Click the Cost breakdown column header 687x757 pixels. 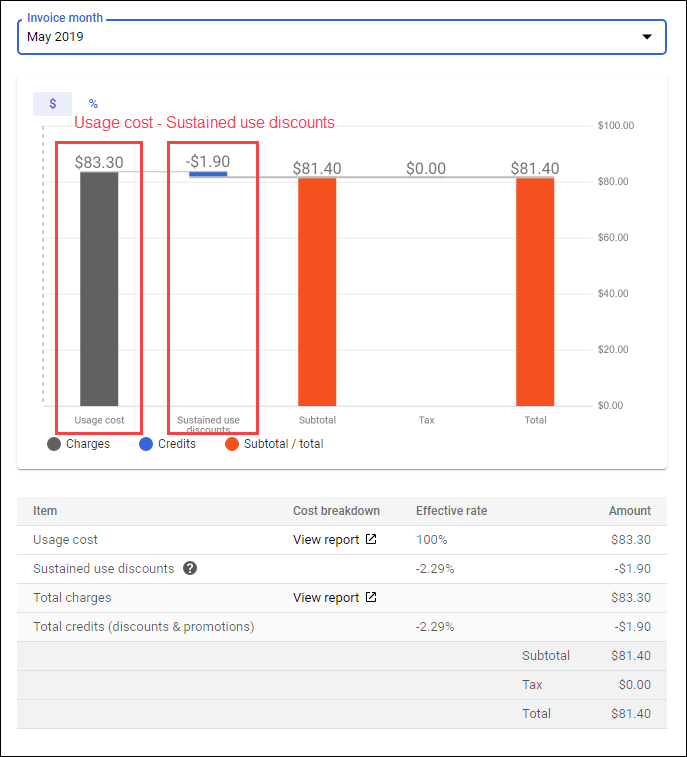pos(336,511)
